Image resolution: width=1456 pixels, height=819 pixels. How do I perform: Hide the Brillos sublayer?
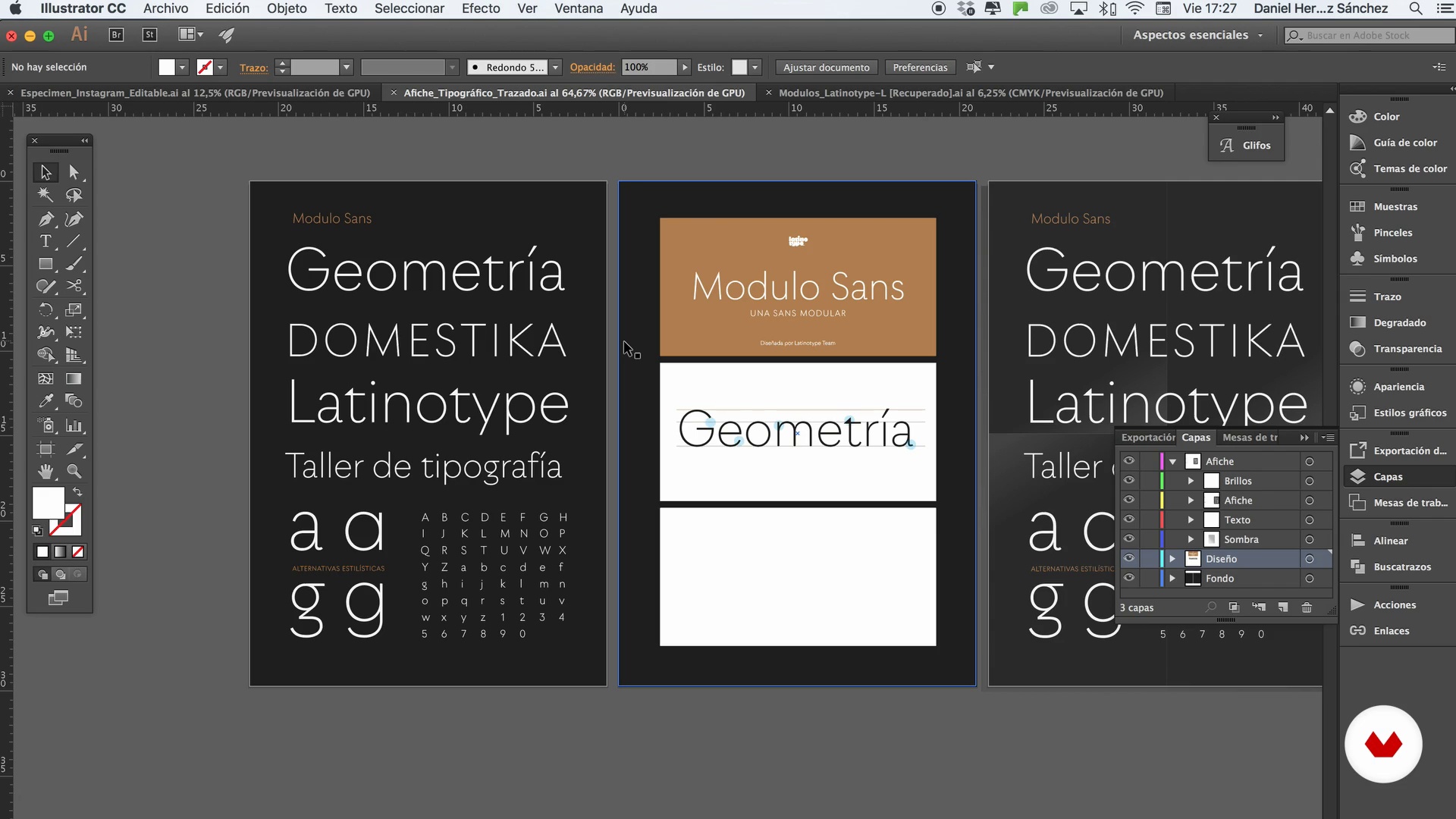[1129, 481]
